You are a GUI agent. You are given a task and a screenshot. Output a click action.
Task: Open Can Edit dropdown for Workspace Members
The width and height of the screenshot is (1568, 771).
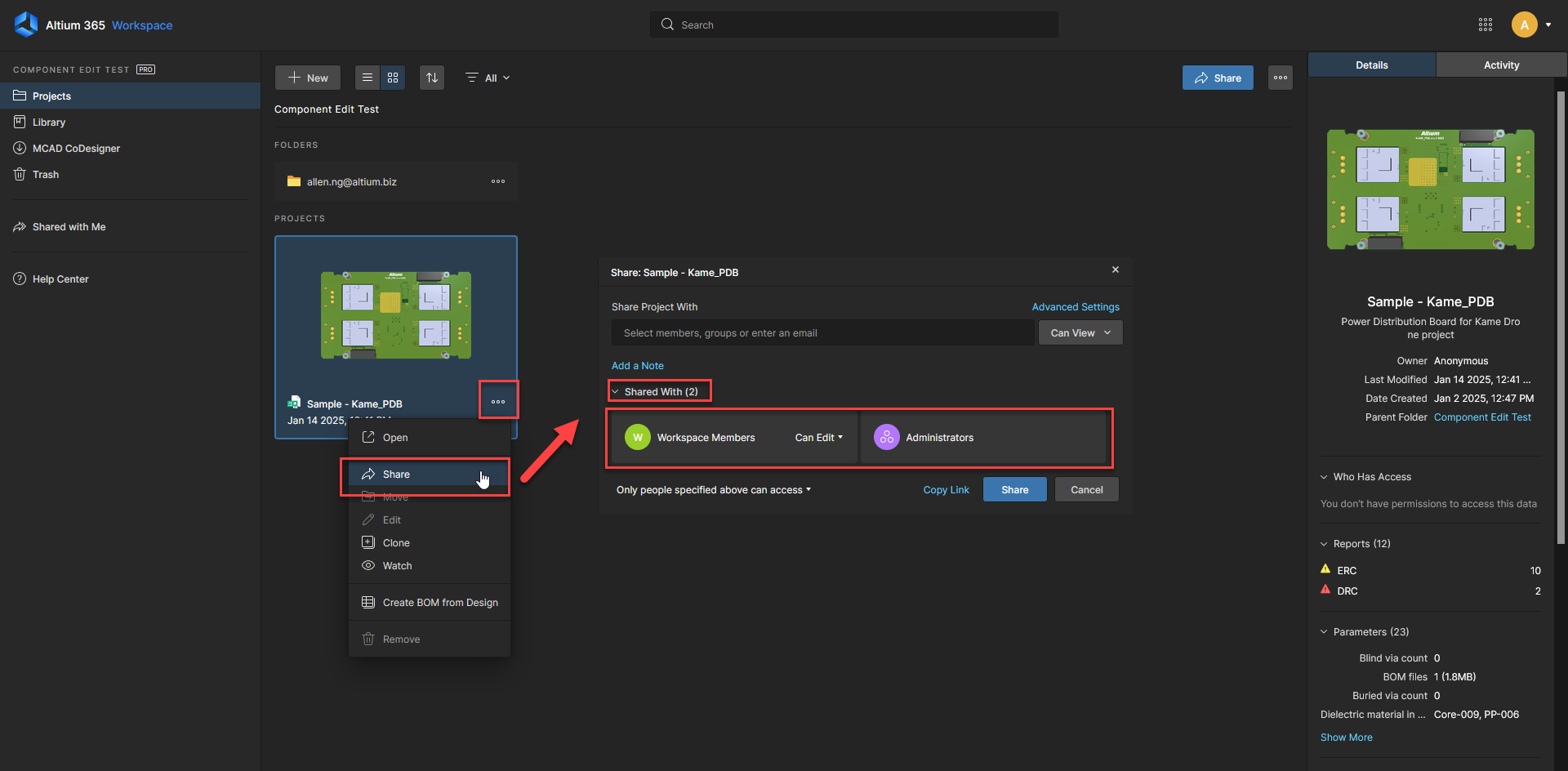[x=819, y=438]
